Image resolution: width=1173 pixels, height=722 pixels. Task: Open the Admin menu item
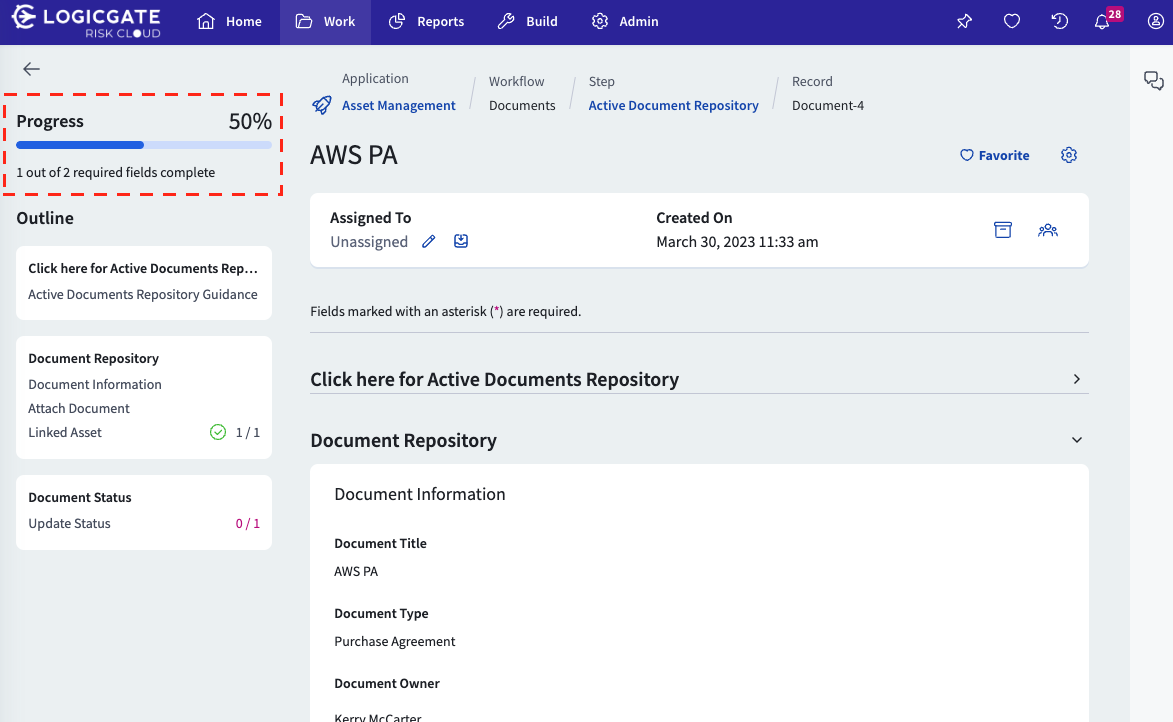tap(625, 22)
